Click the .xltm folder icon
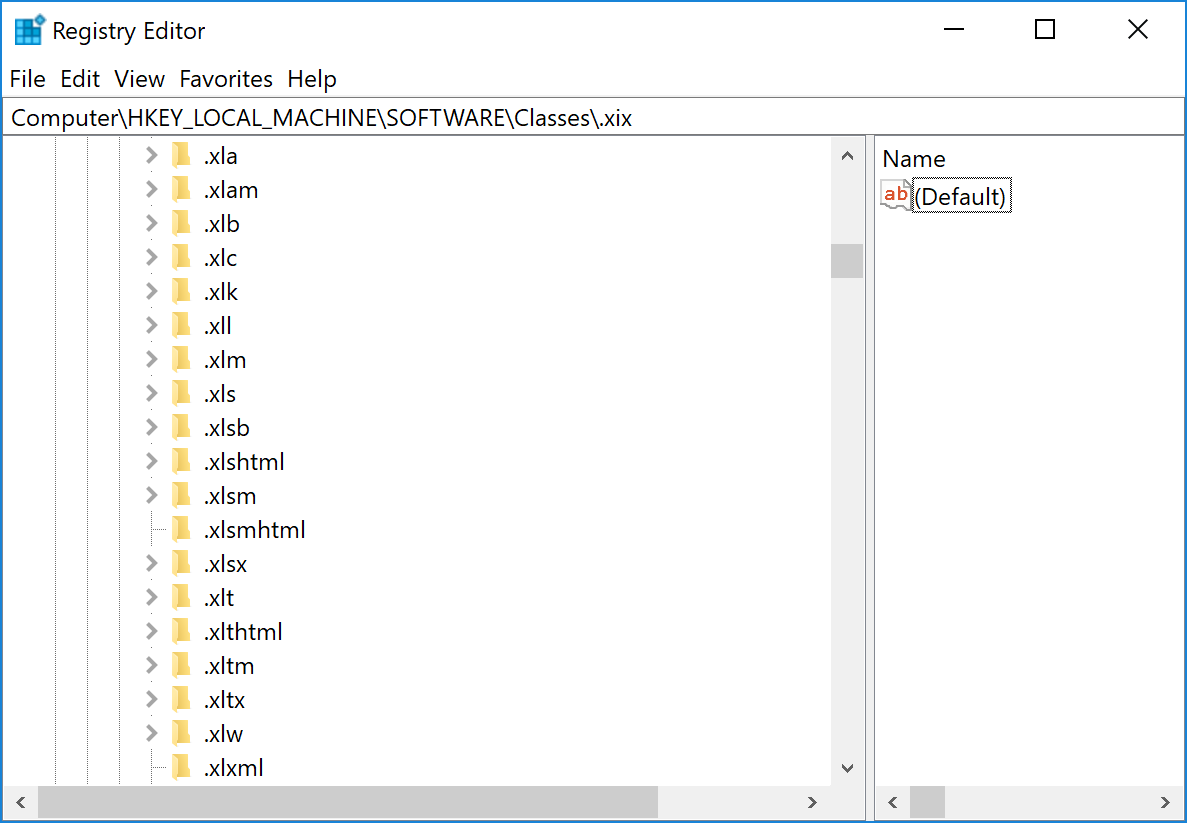 [x=181, y=666]
